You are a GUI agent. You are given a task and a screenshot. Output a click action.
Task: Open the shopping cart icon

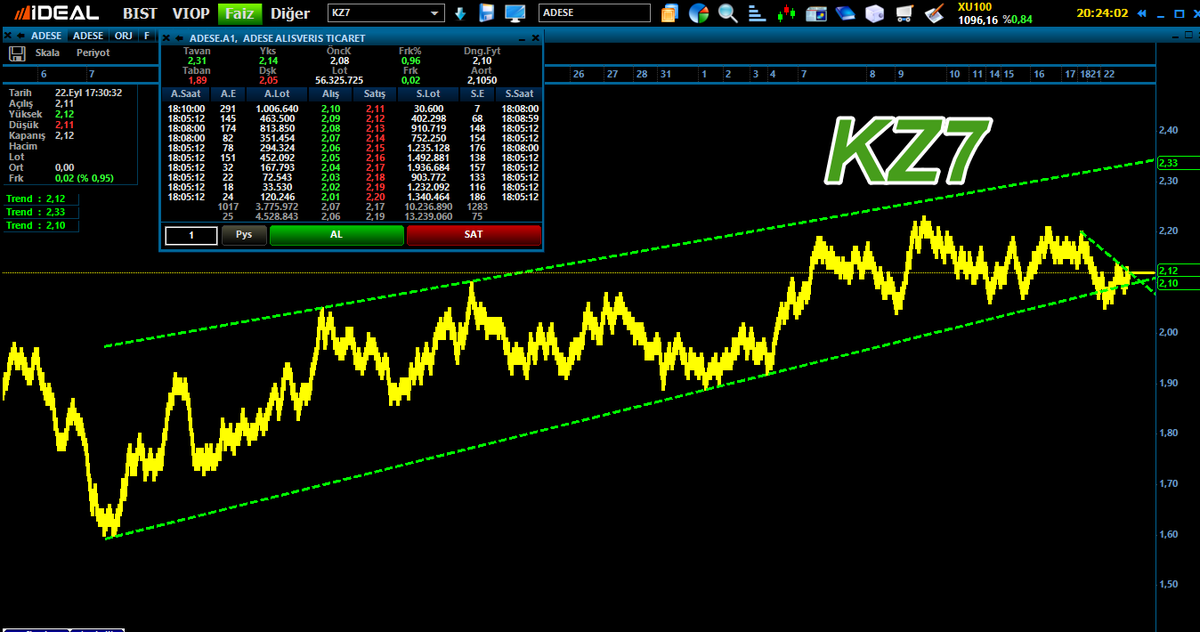[x=904, y=14]
